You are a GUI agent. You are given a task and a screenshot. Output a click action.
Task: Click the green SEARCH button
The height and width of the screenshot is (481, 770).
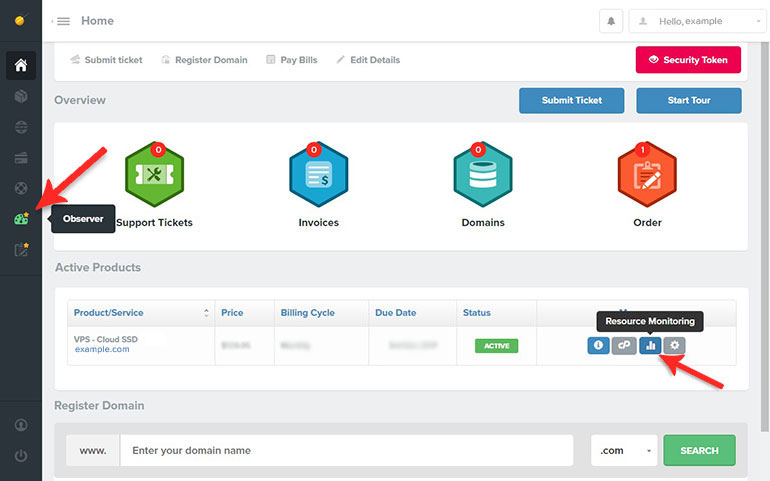tap(699, 450)
